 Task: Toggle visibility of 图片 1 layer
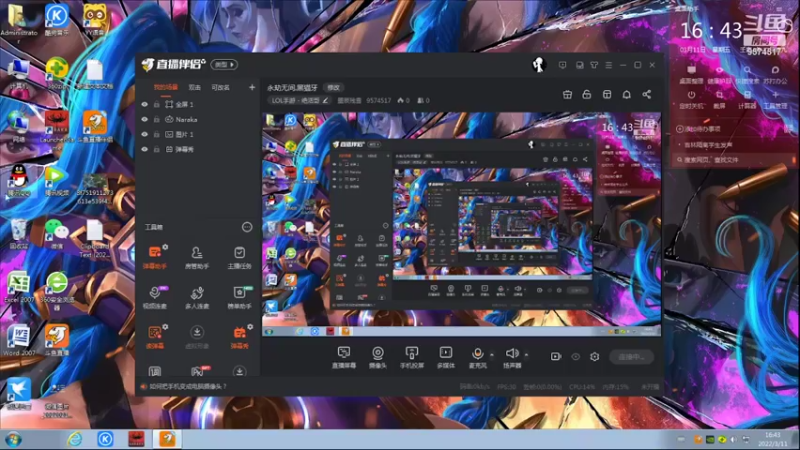pyautogui.click(x=144, y=134)
